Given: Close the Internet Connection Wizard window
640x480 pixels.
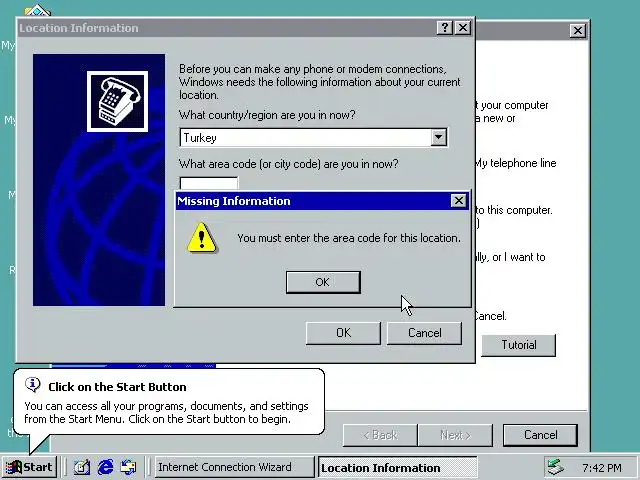Looking at the screenshot, I should [x=578, y=31].
